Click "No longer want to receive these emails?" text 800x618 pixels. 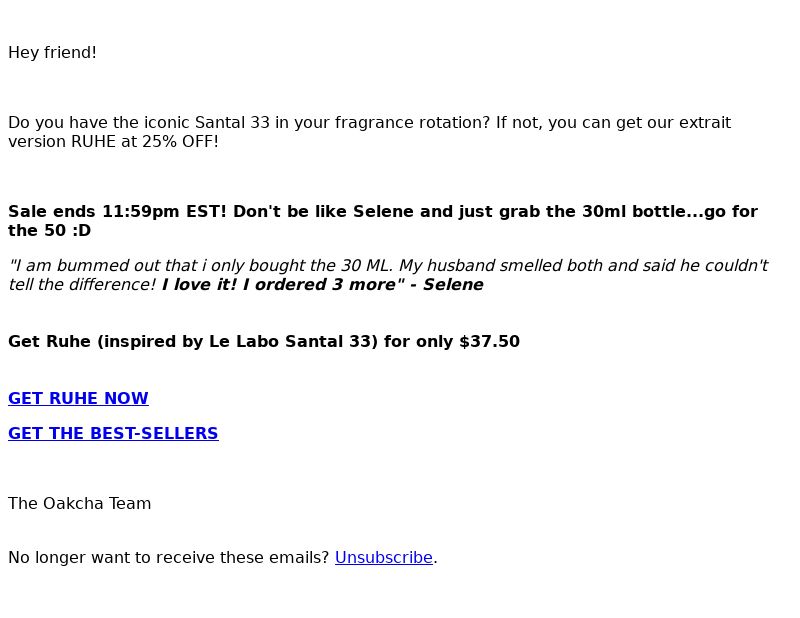[x=169, y=557]
